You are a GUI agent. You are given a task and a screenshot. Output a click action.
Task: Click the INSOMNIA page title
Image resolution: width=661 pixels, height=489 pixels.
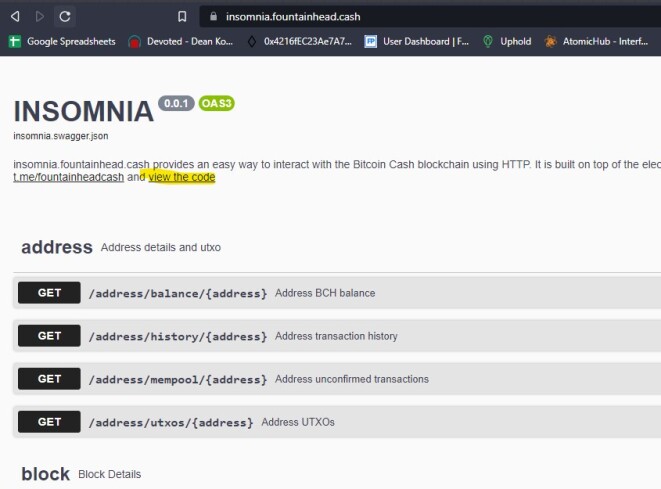click(x=83, y=111)
